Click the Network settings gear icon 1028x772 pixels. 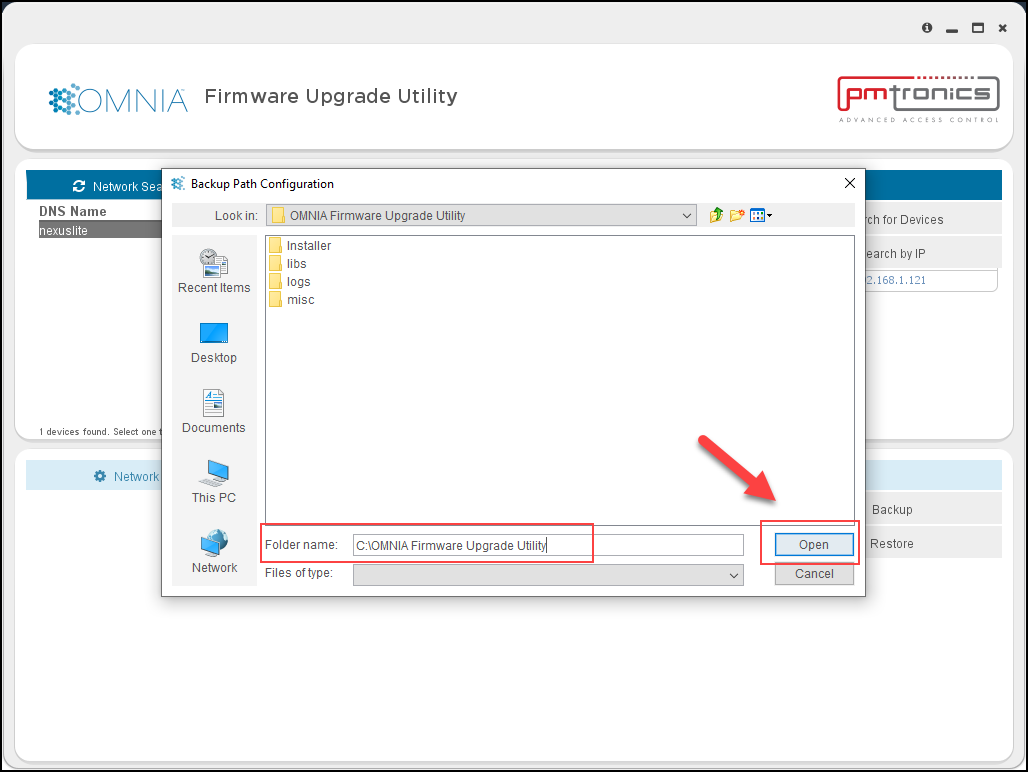click(x=100, y=476)
